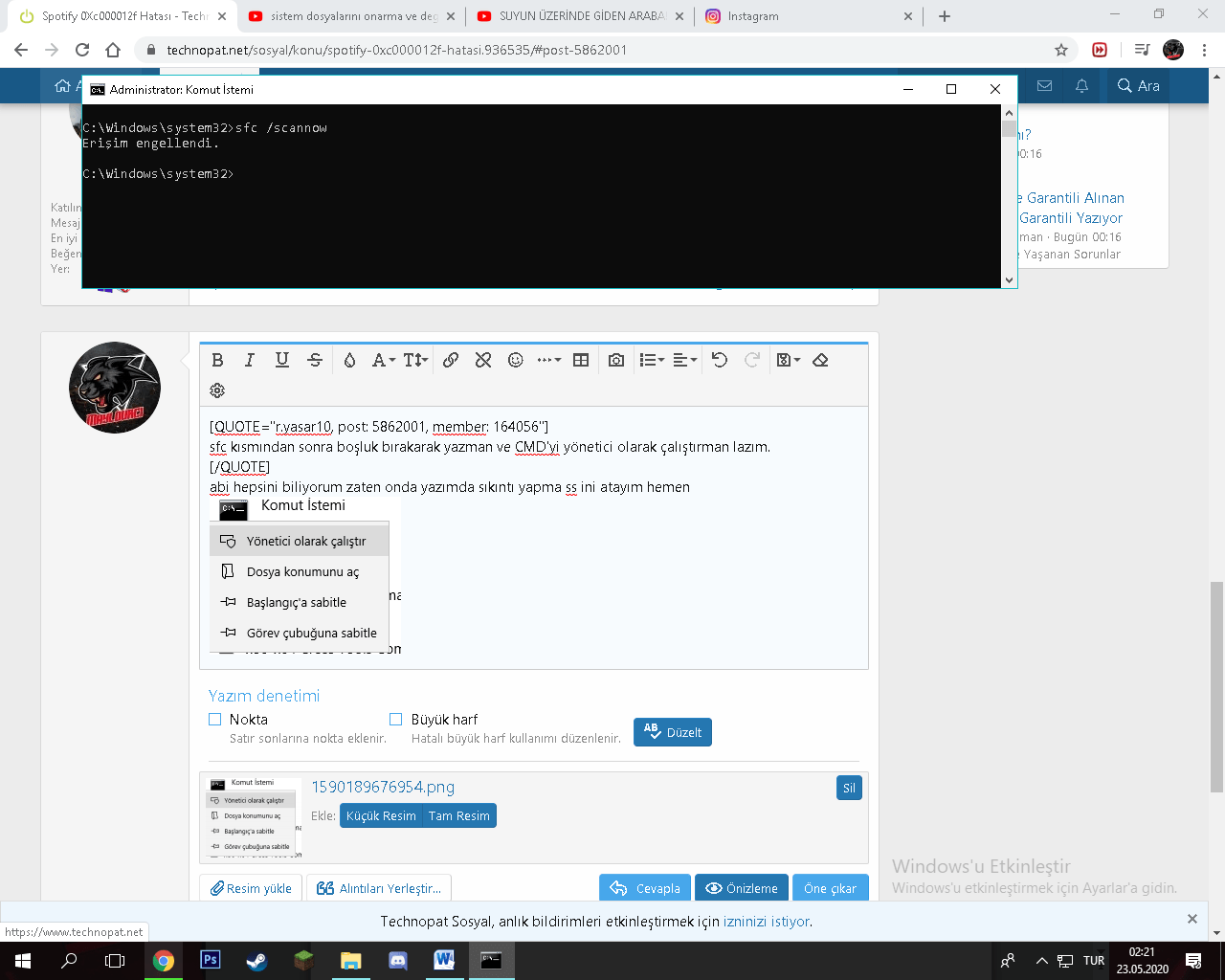This screenshot has height=980, width=1225.
Task: Click the Öne çıkar button
Action: [831, 888]
